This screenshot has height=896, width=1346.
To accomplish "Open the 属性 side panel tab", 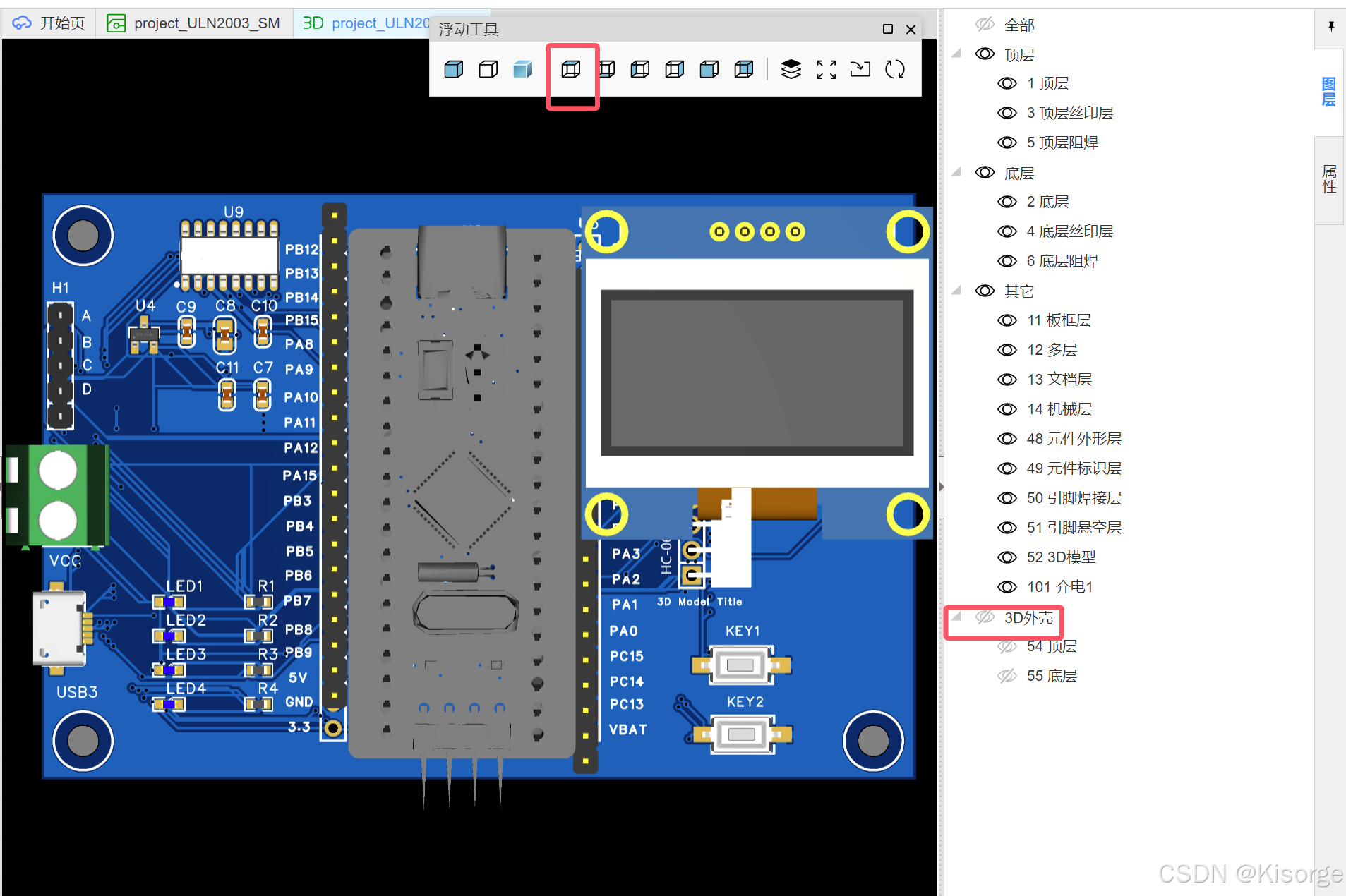I will coord(1329,179).
